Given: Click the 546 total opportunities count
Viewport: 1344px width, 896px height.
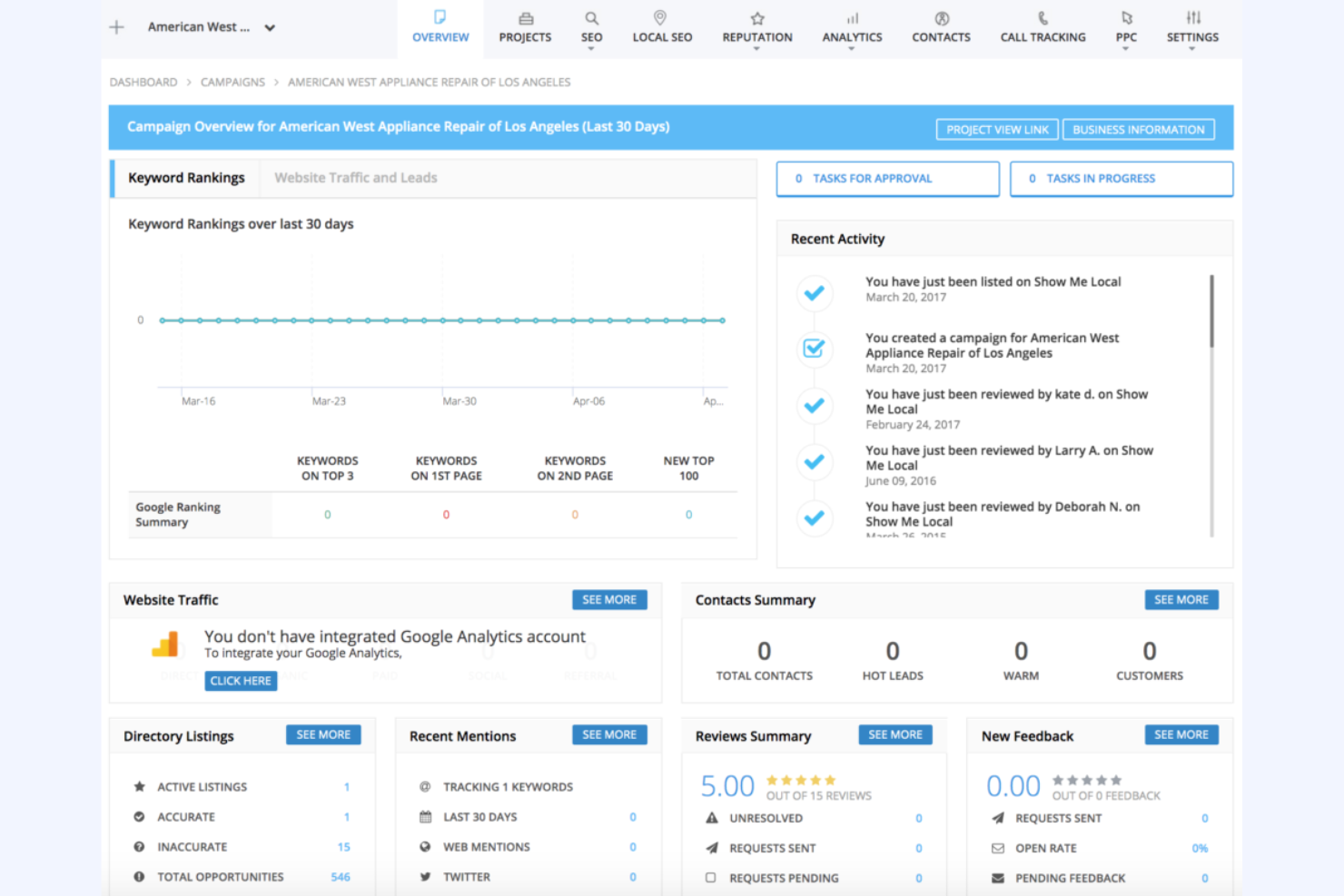Looking at the screenshot, I should [x=341, y=877].
